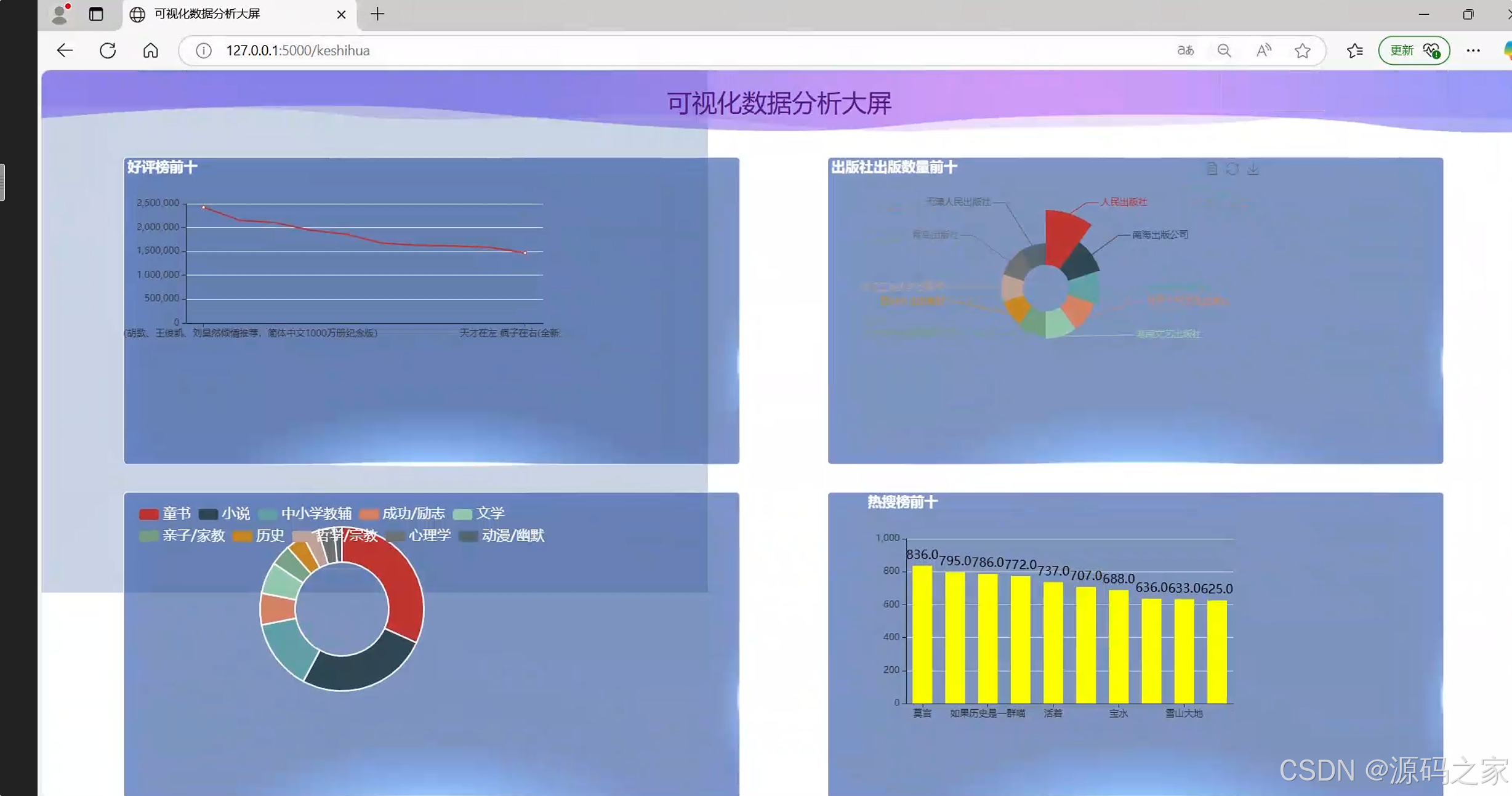Viewport: 1512px width, 796px height.
Task: Open the Collections icon
Action: (x=1354, y=50)
